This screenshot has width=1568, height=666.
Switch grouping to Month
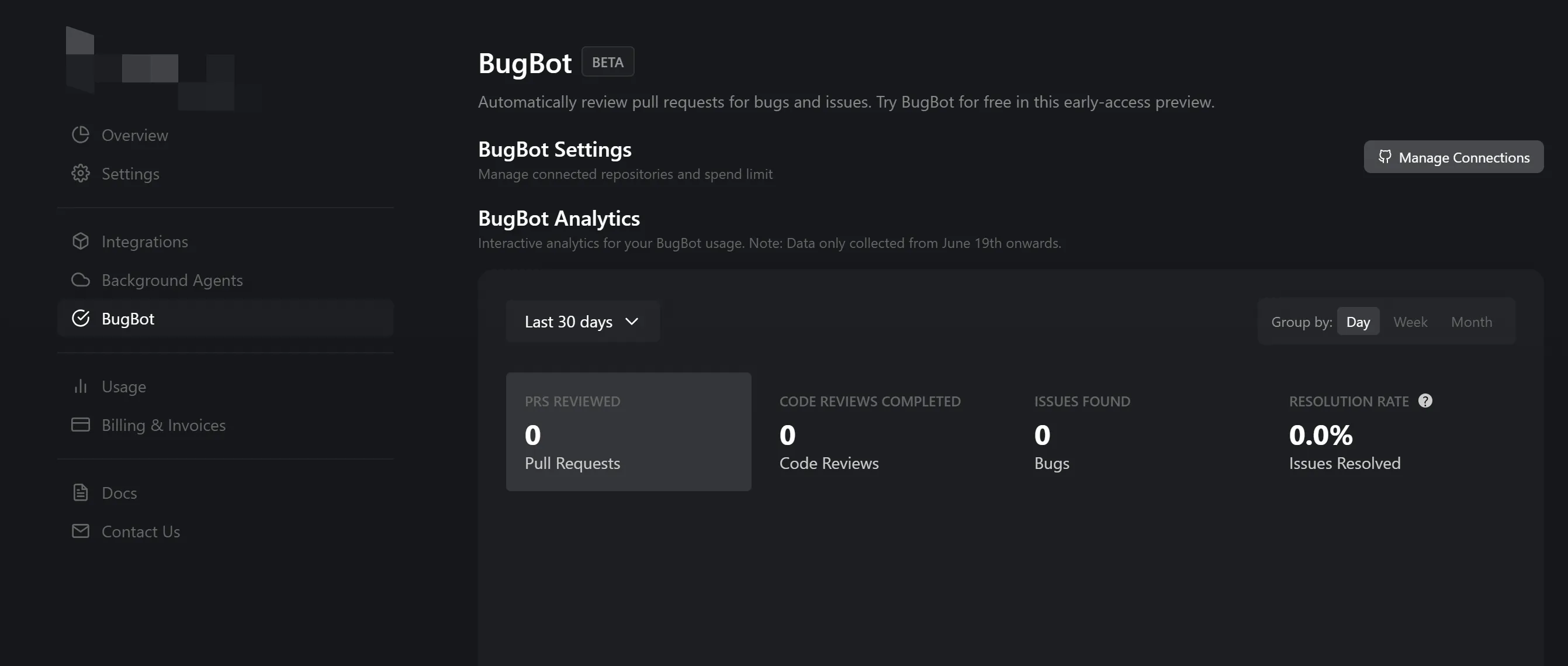1471,322
